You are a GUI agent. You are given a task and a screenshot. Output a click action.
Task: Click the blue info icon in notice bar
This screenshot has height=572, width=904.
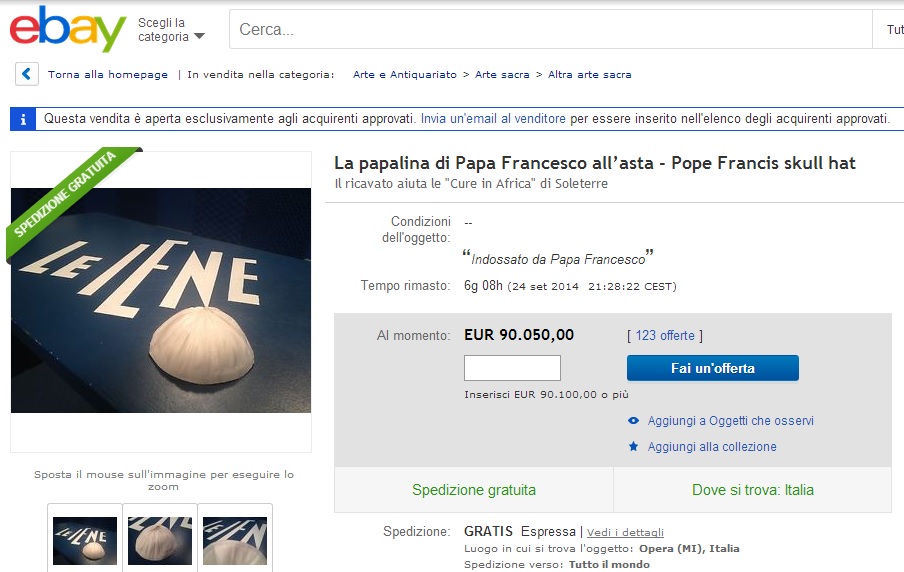click(23, 119)
